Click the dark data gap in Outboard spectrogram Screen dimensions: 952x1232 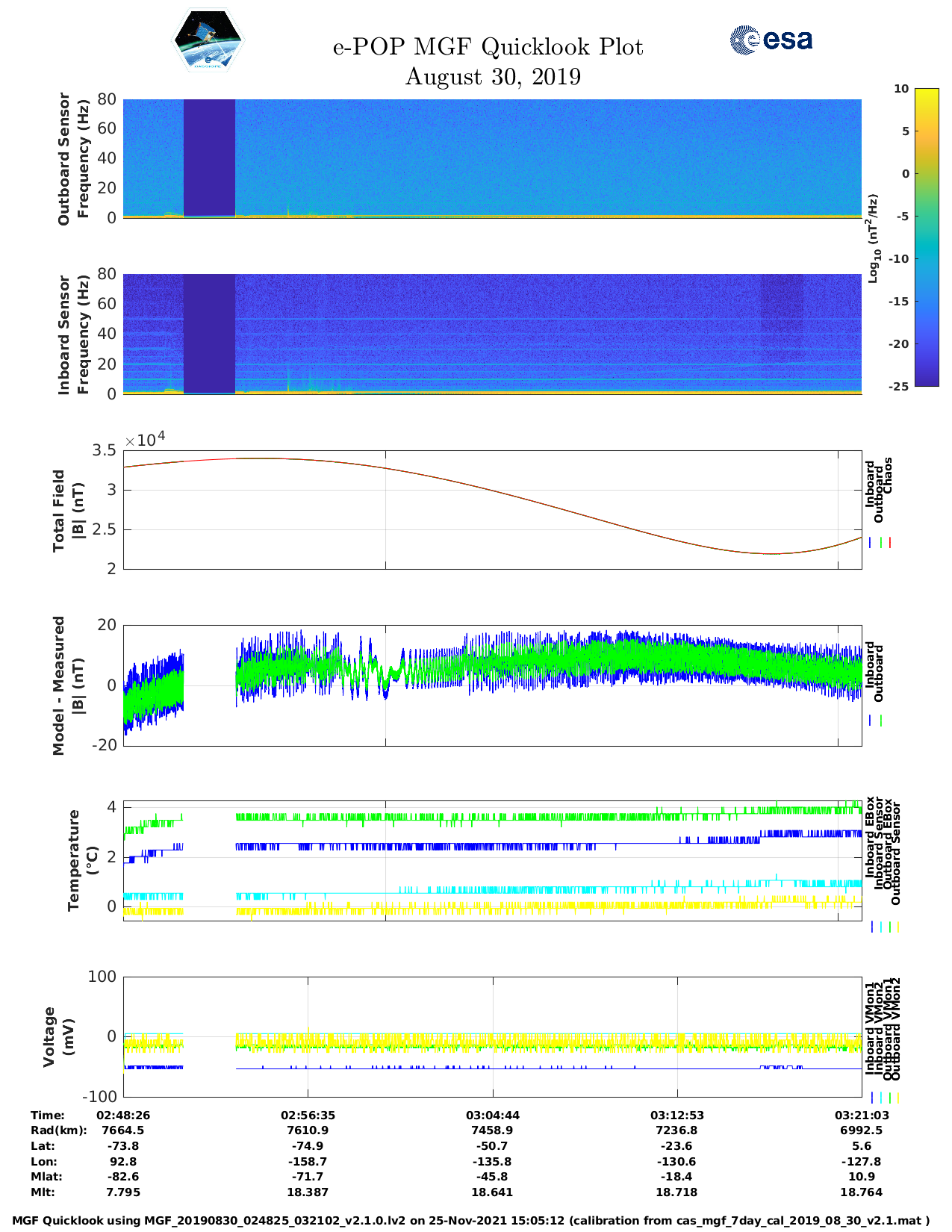tap(209, 157)
